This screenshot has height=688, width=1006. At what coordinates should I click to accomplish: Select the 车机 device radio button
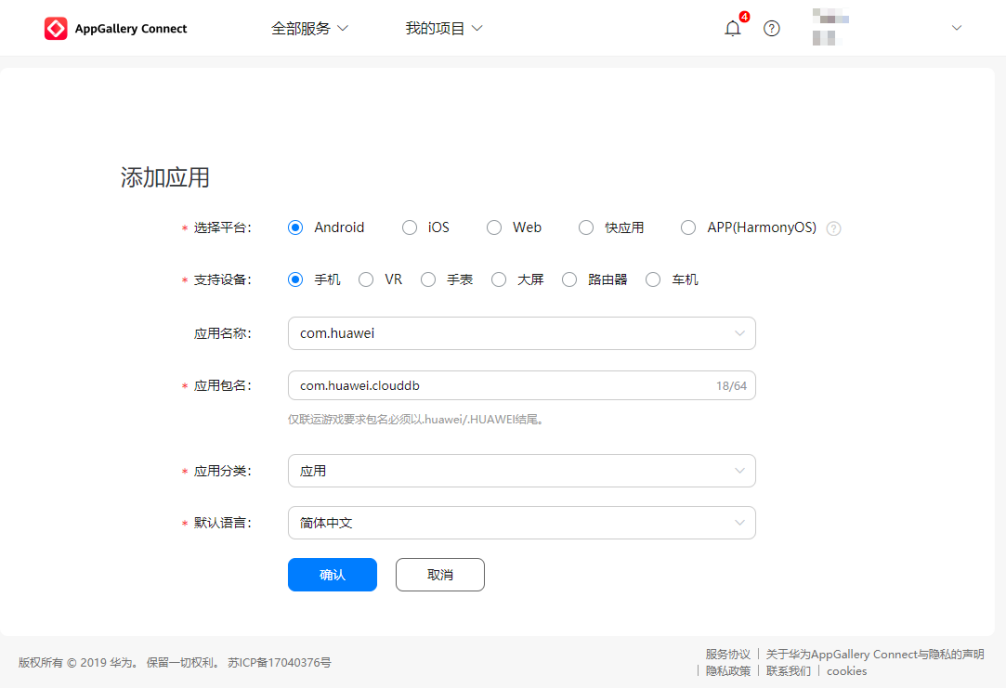tap(652, 280)
